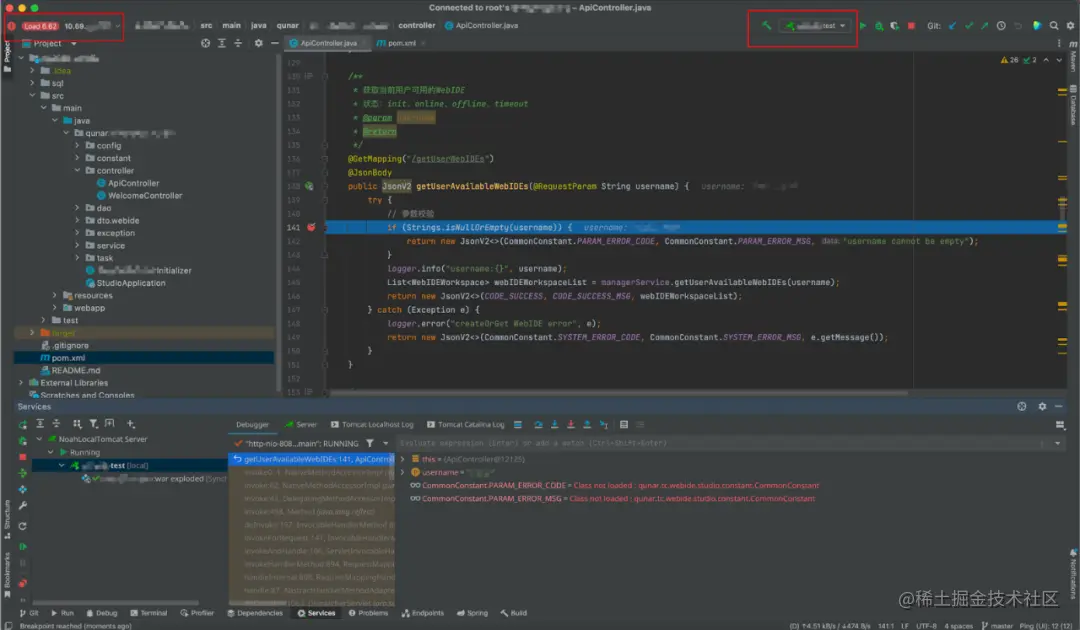The height and width of the screenshot is (630, 1080).
Task: Click Select Opened File target icon
Action: [x=205, y=43]
